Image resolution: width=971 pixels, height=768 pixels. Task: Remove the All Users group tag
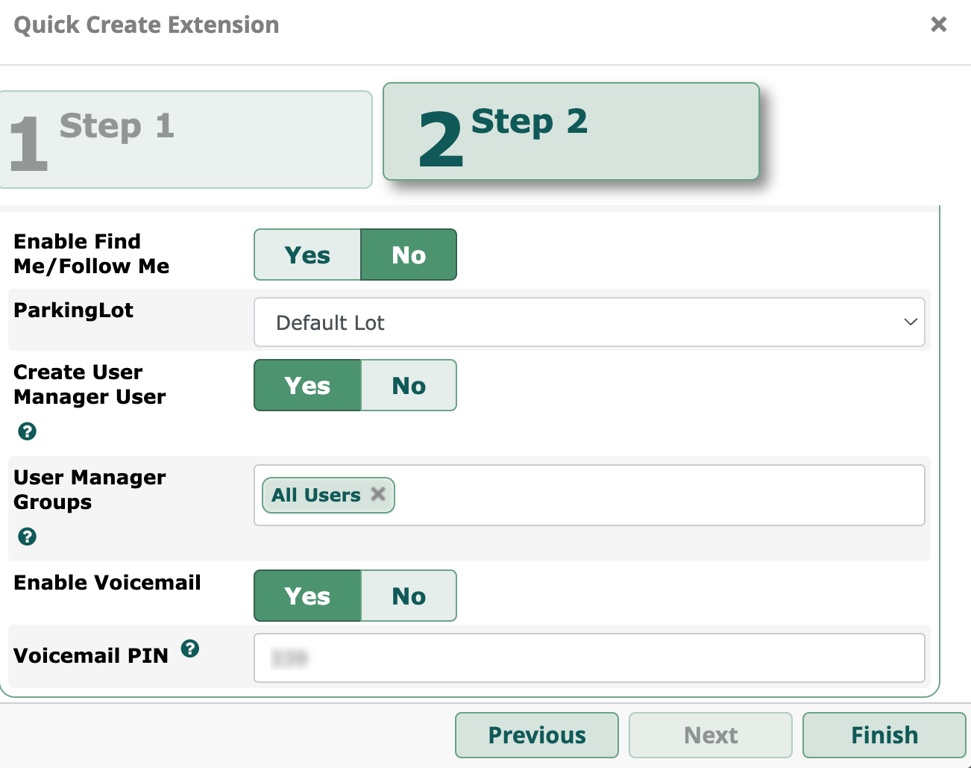click(378, 494)
